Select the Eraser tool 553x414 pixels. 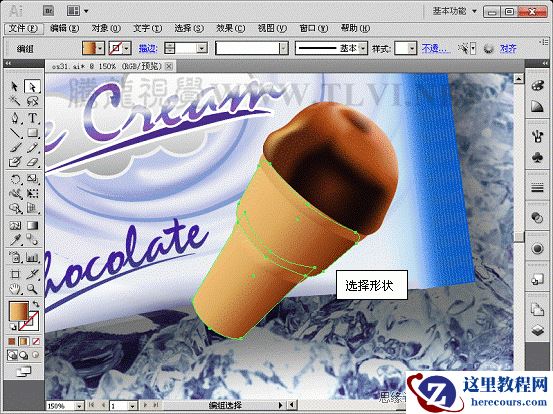tap(32, 162)
